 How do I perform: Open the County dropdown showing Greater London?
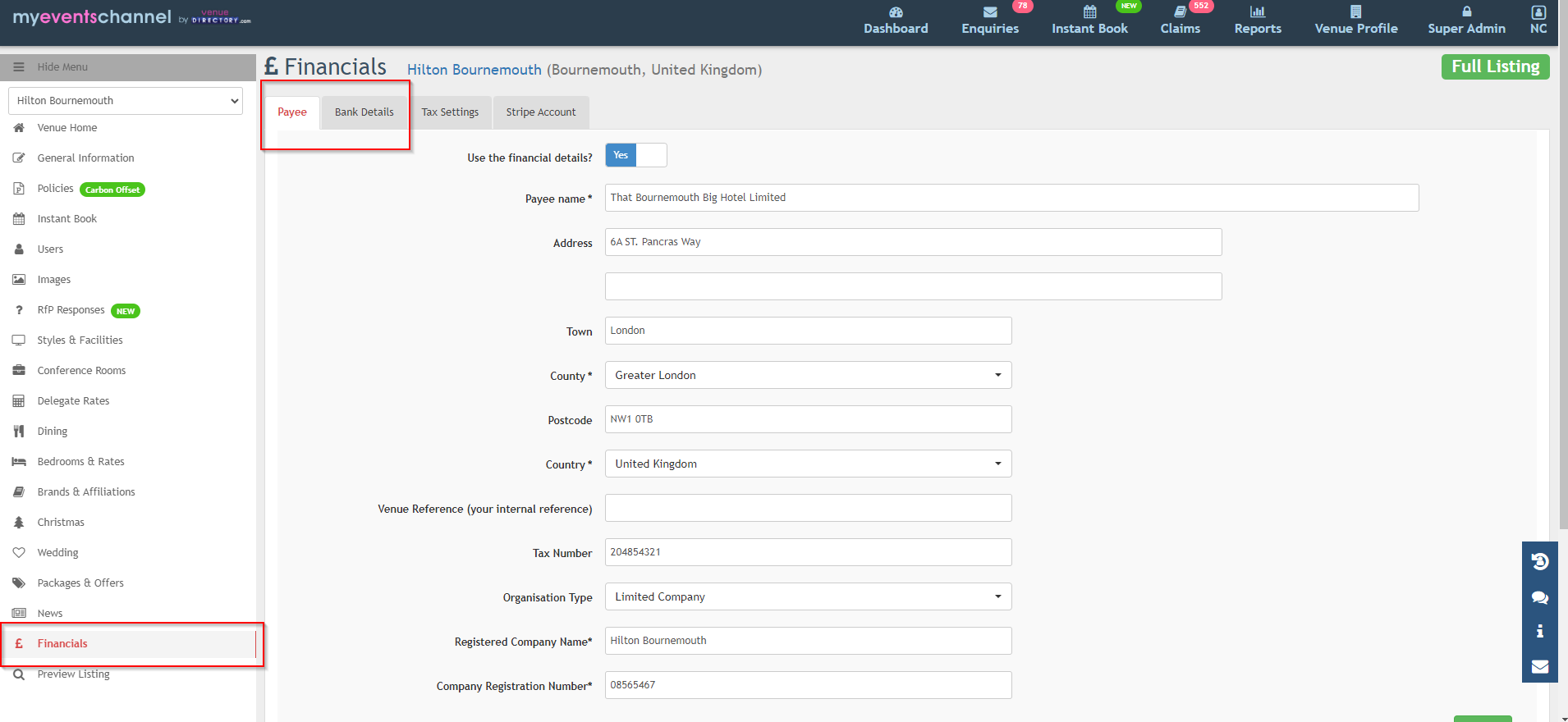point(808,375)
